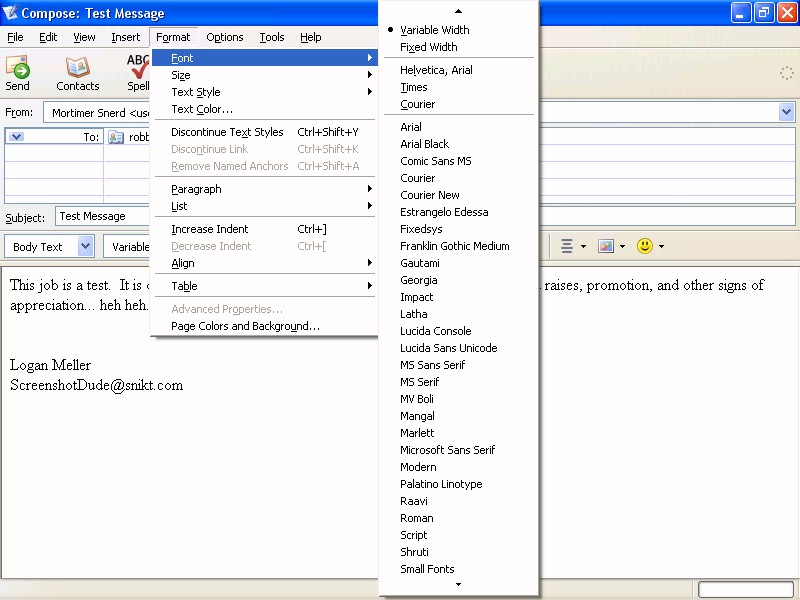Choose Discontinue Text Styles
The width and height of the screenshot is (800, 600).
coord(265,132)
